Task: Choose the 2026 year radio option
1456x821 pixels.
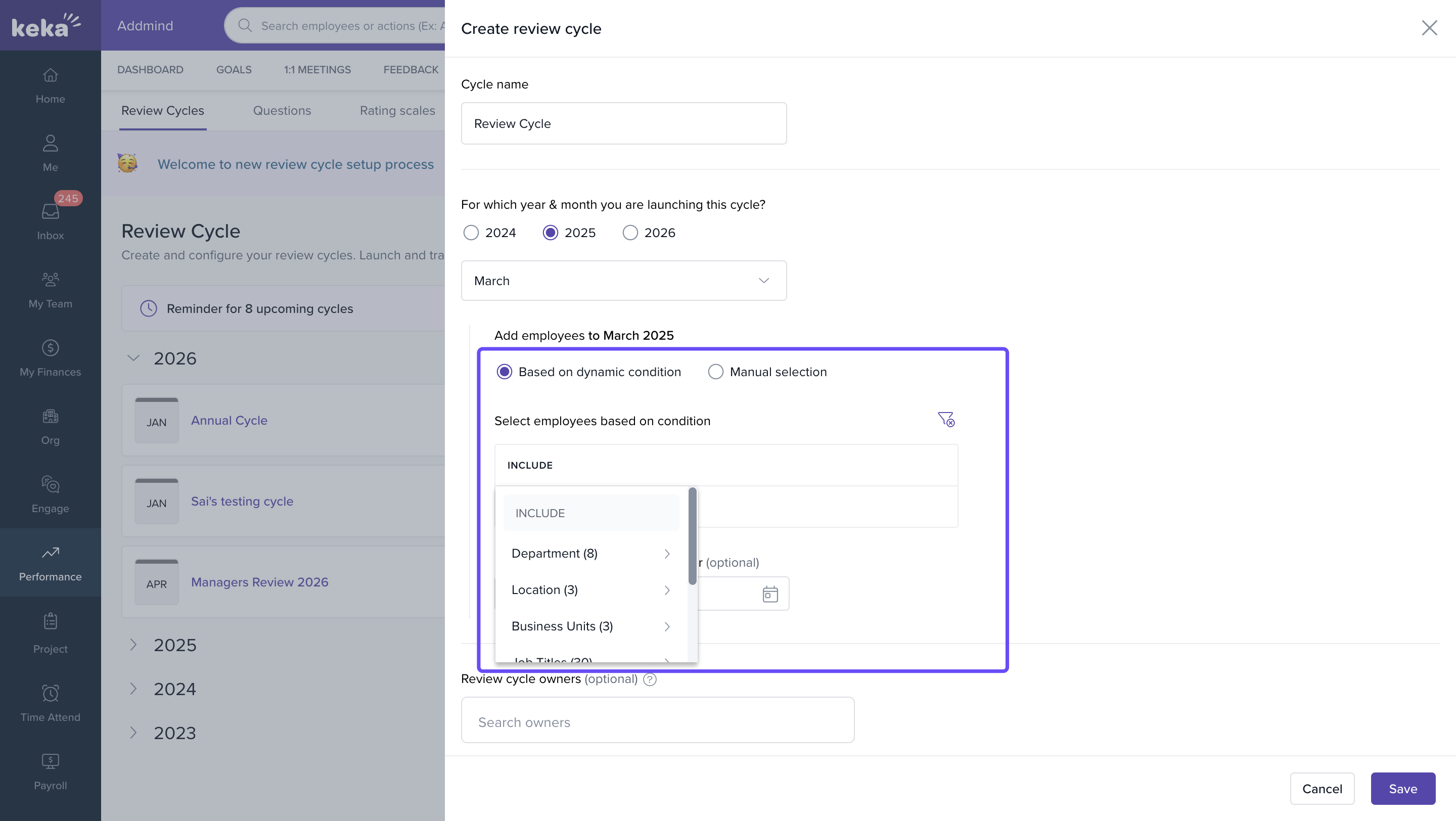Action: [630, 233]
